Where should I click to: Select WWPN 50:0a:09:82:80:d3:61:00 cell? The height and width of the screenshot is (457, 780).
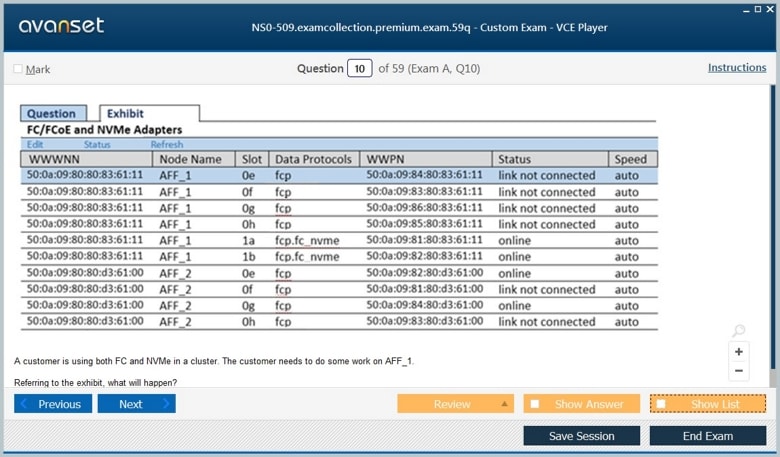424,273
